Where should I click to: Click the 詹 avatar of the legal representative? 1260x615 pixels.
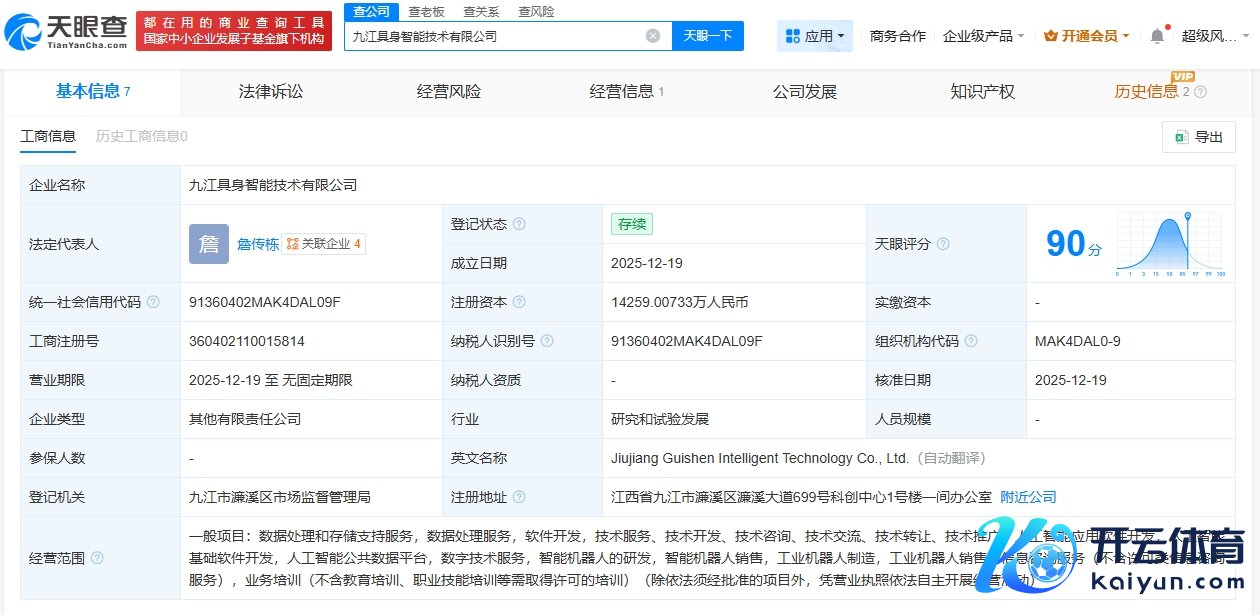click(x=208, y=244)
